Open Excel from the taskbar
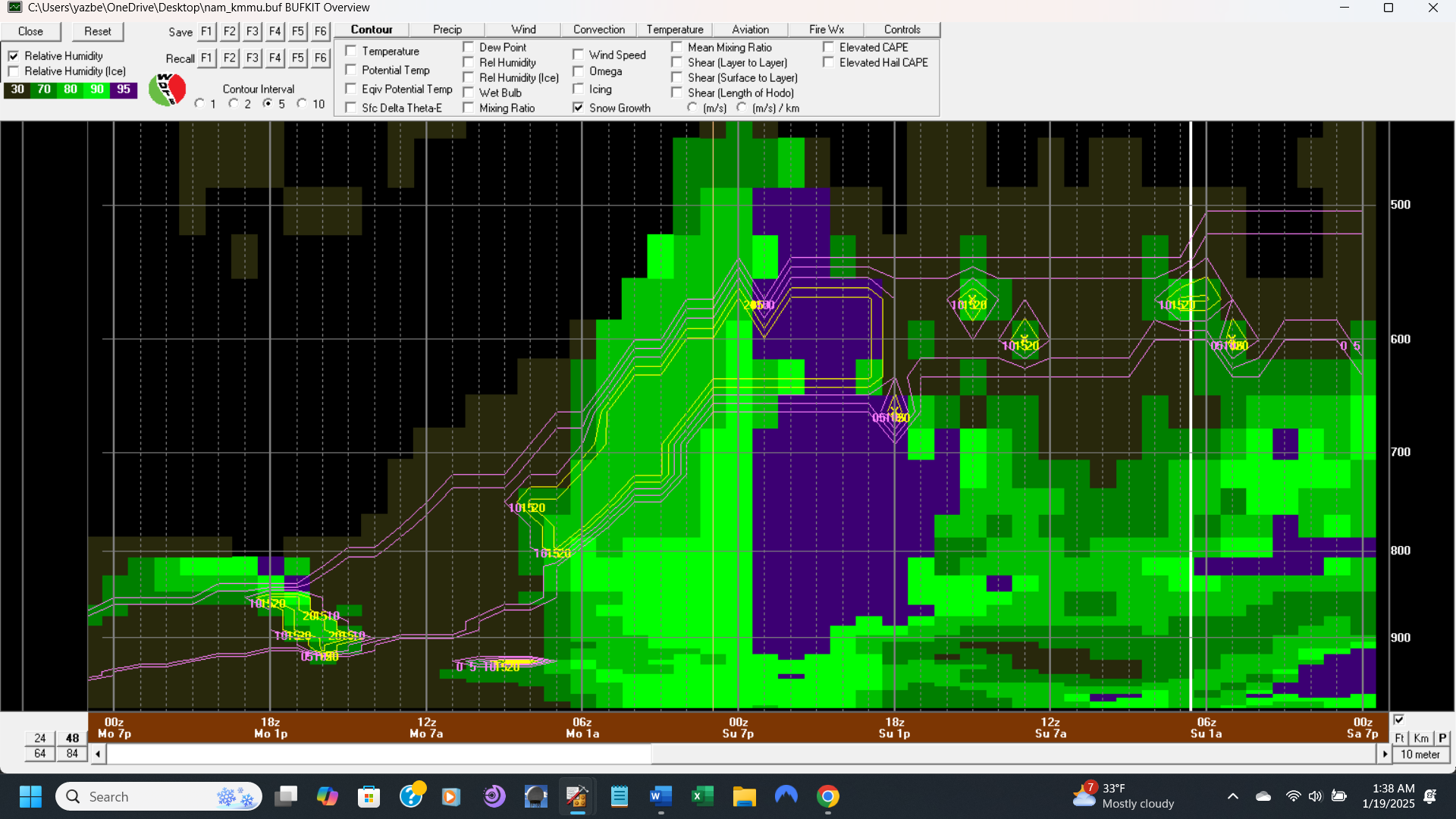This screenshot has width=1456, height=819. [702, 796]
